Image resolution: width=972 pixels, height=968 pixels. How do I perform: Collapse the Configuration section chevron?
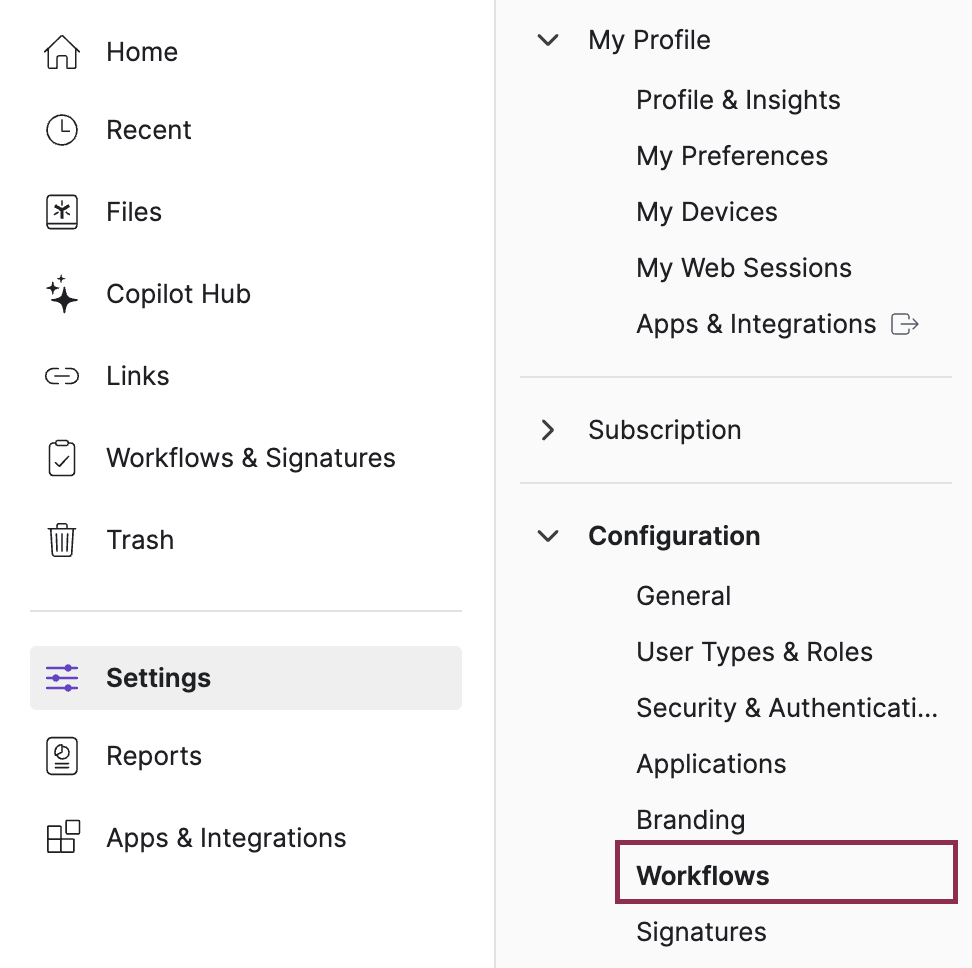pyautogui.click(x=548, y=536)
